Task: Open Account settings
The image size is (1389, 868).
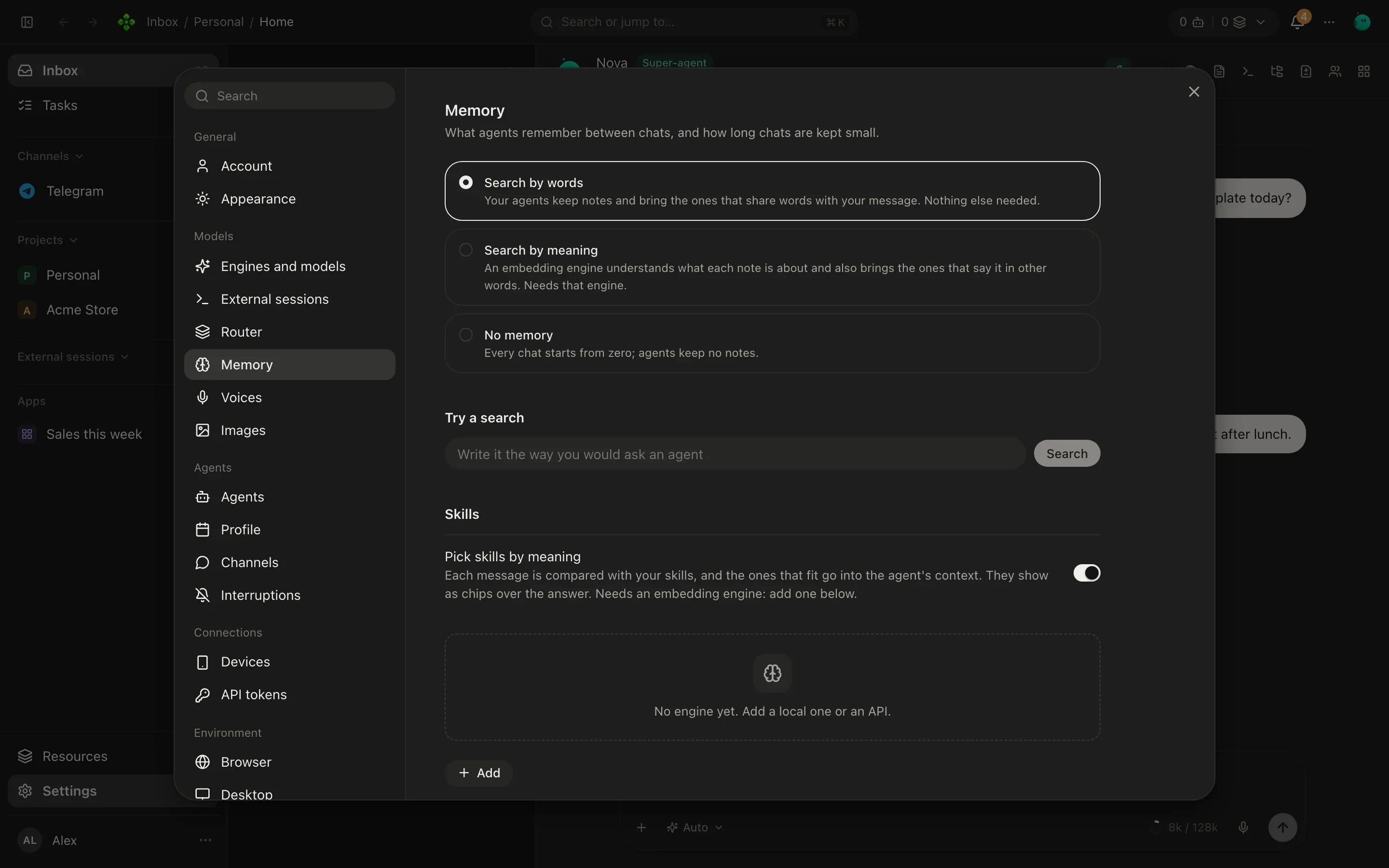Action: pyautogui.click(x=289, y=166)
